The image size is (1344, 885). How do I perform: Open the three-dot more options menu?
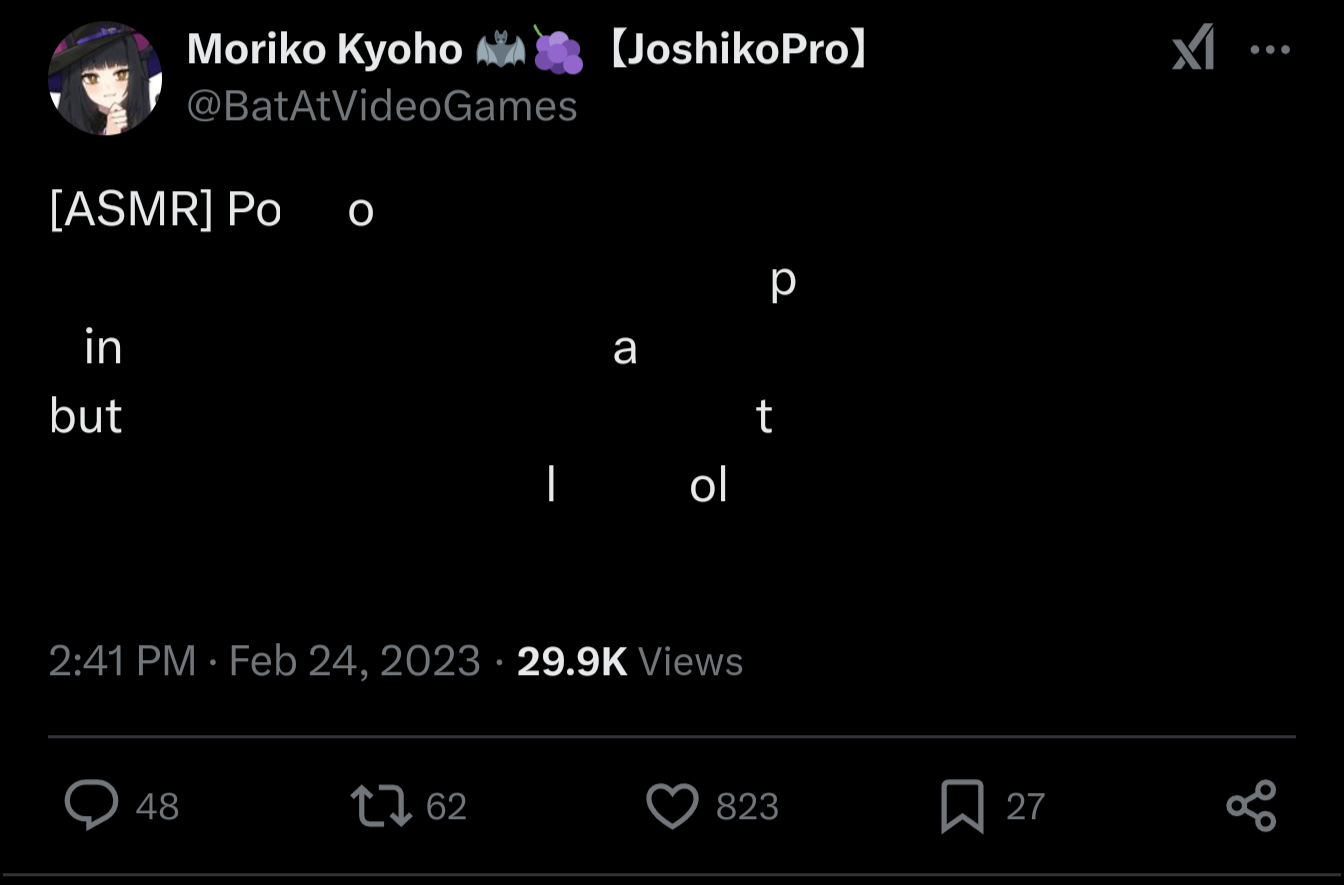coord(1270,49)
